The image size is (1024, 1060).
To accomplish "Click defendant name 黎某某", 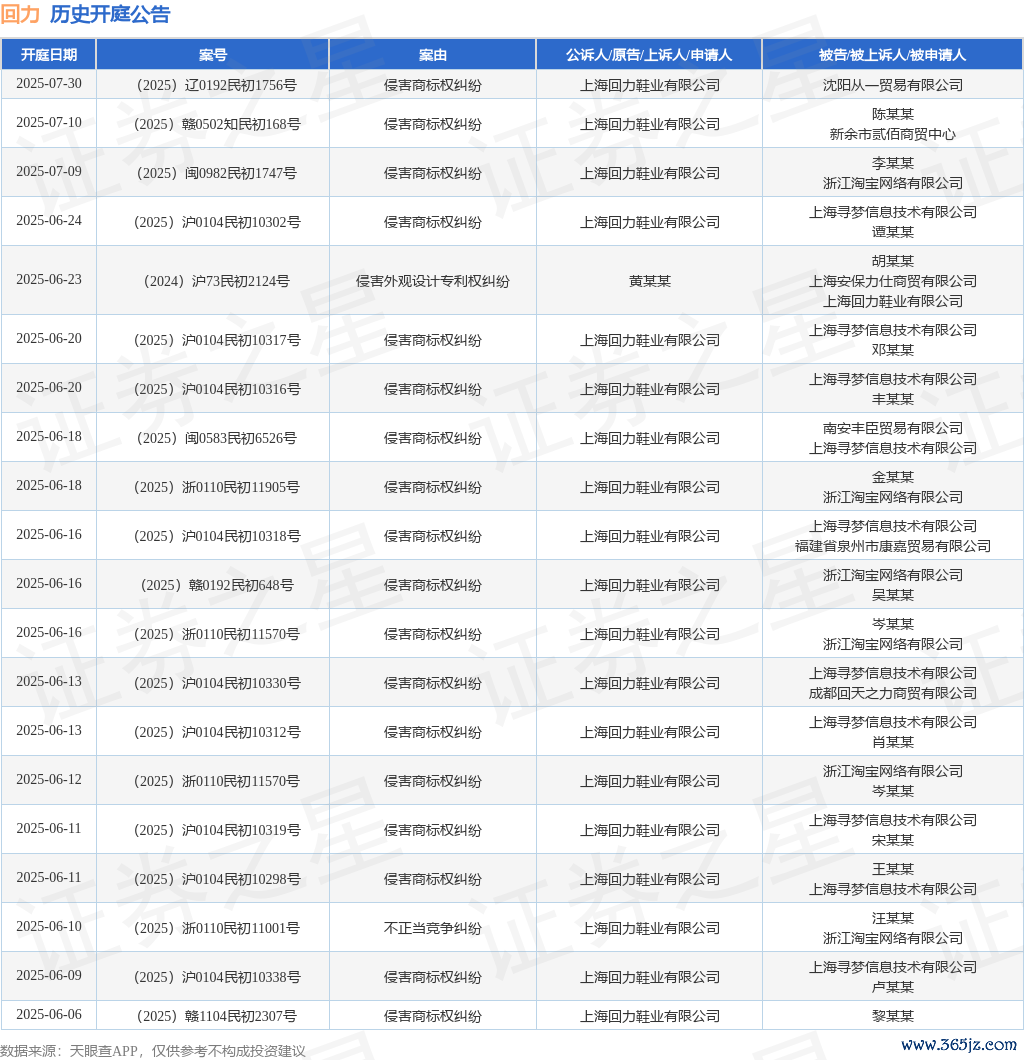I will pyautogui.click(x=893, y=1016).
